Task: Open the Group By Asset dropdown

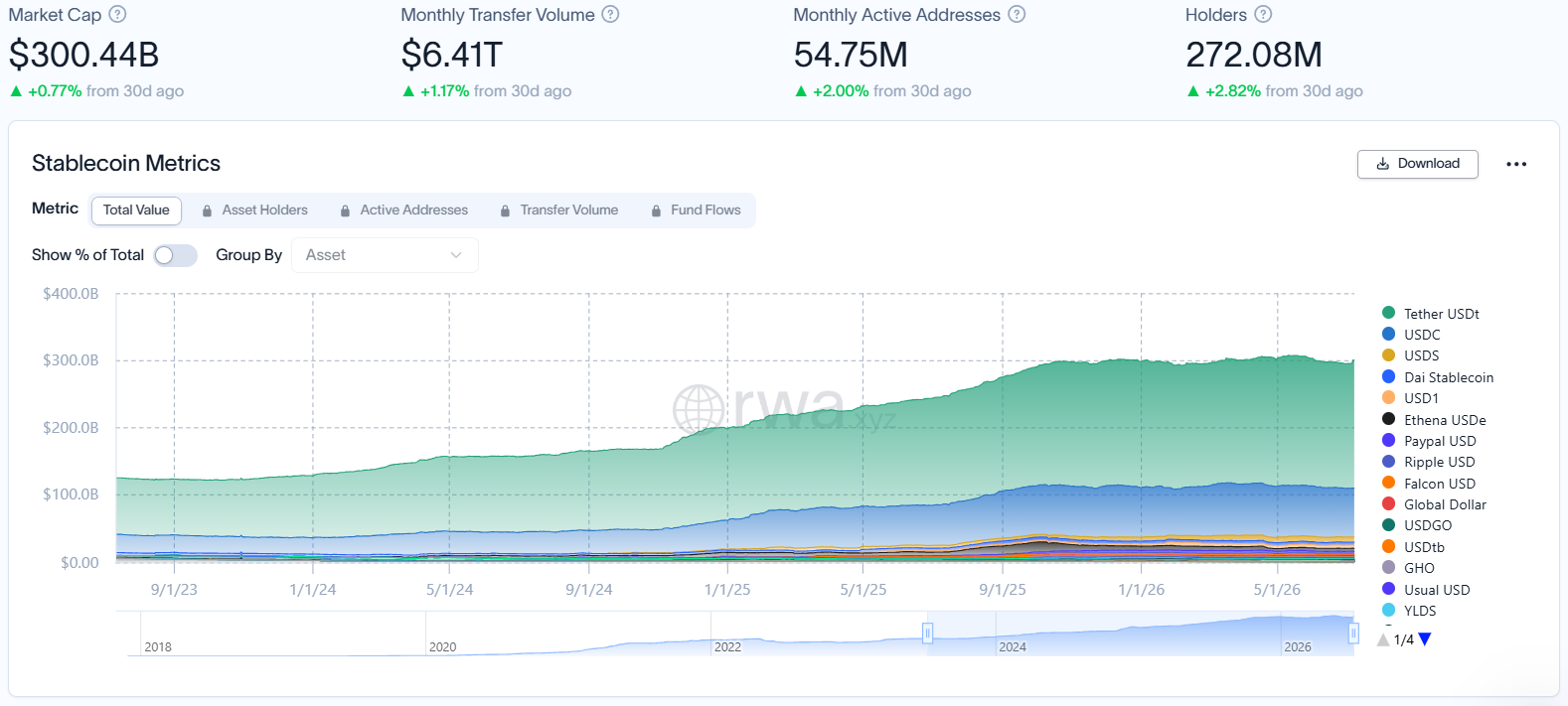Action: (x=385, y=255)
